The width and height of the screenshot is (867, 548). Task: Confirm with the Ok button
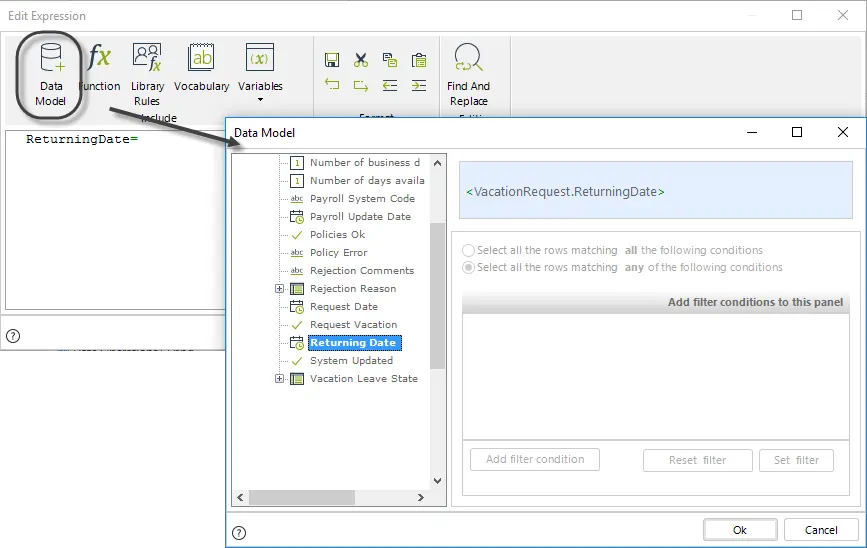(x=740, y=530)
